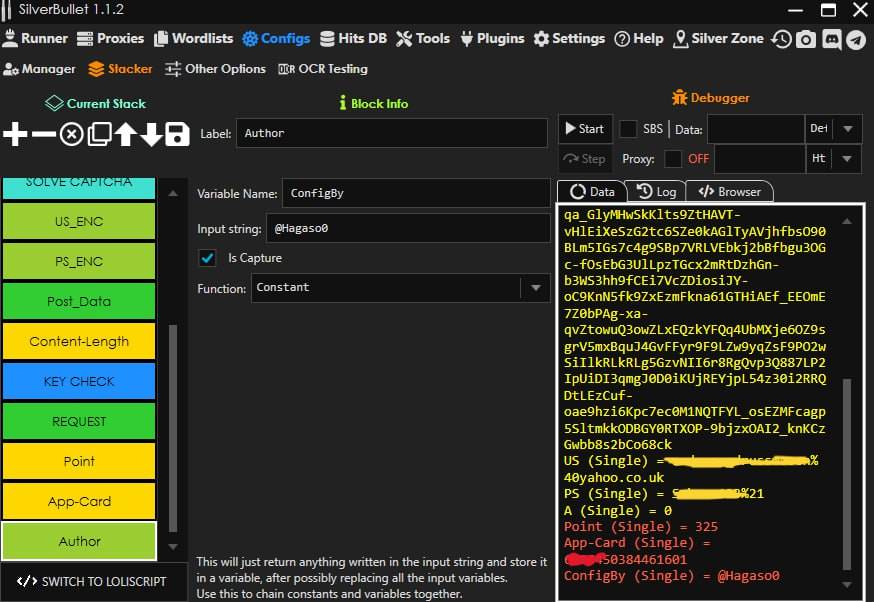
Task: Click the clone block icon
Action: 99,134
